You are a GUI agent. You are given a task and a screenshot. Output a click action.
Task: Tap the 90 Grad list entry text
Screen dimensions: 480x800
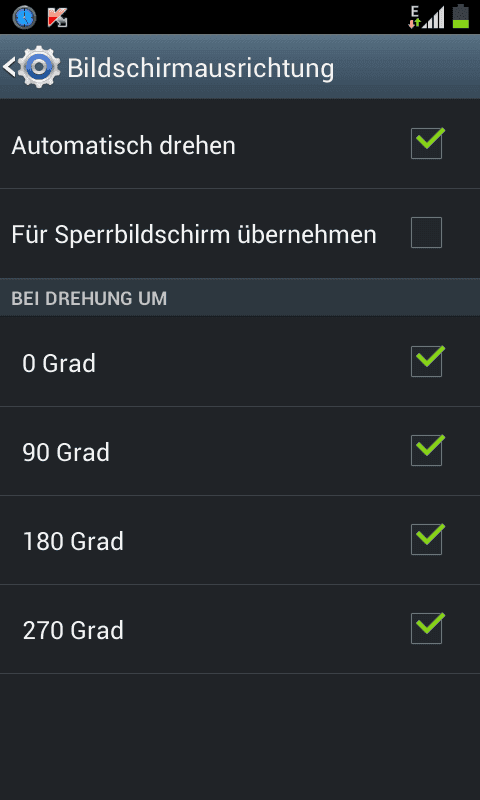[66, 453]
